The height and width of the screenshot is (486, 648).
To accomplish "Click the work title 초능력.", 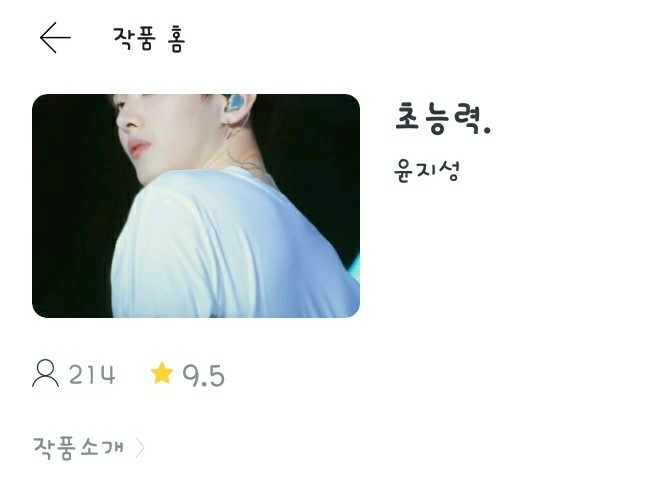I will [443, 119].
